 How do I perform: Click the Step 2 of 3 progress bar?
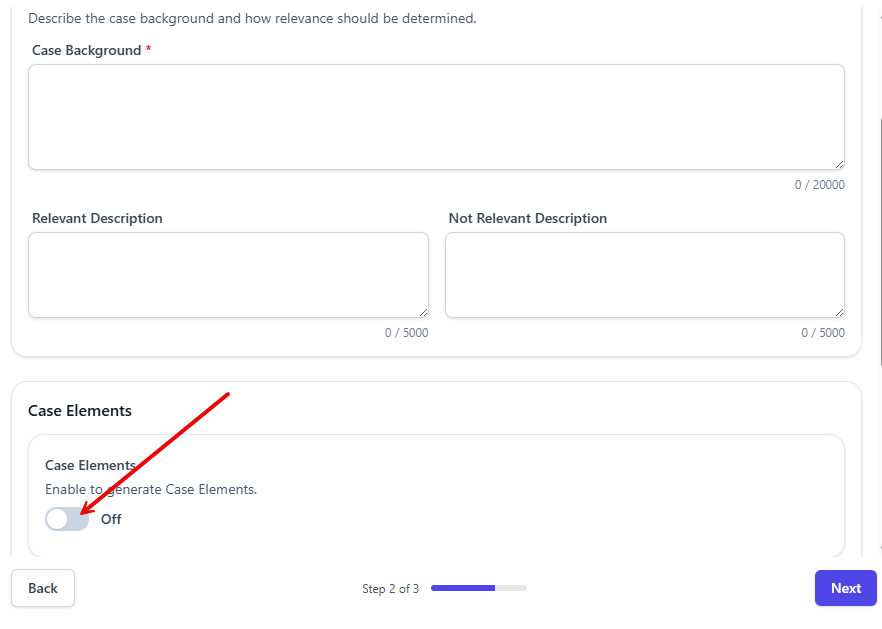click(x=478, y=589)
